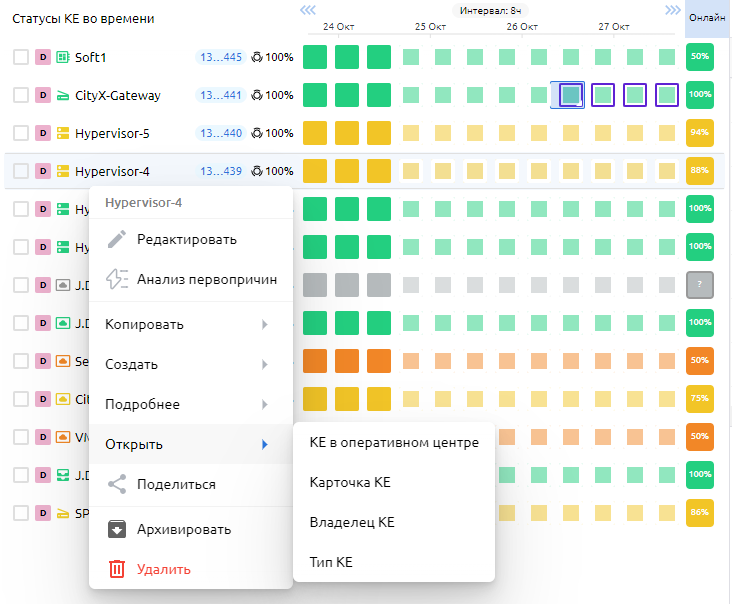Click the Soft1 application type icon
Screen dimensions: 732x604
coord(62,57)
